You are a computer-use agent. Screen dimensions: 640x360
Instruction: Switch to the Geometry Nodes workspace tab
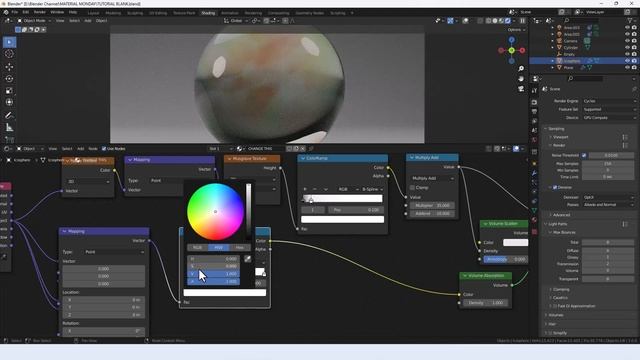[x=310, y=13]
